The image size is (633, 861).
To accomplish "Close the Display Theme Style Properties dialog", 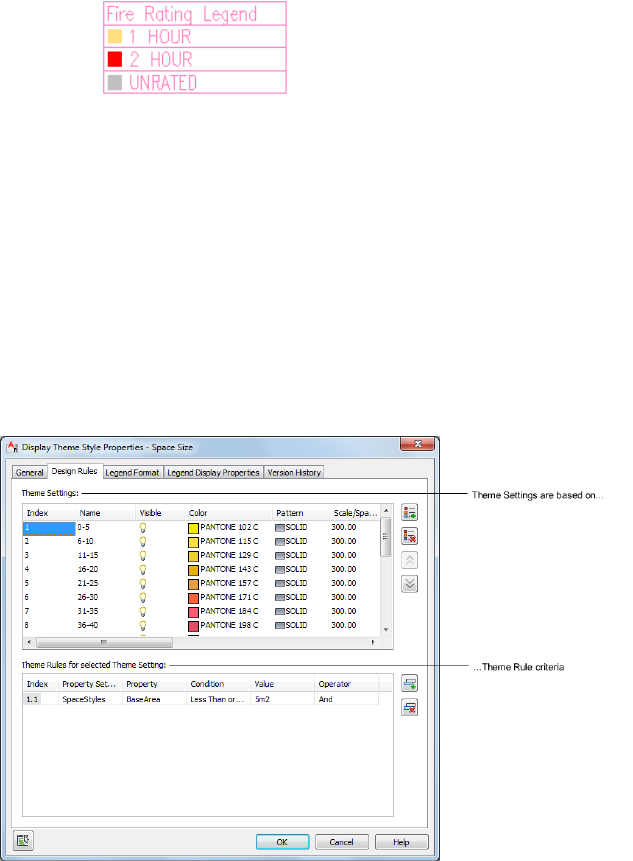I will pos(418,444).
